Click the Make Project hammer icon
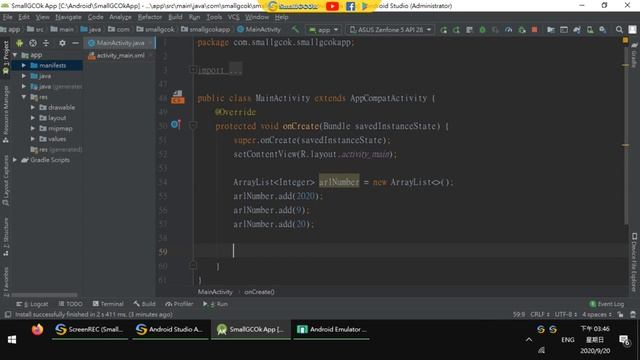 295,30
